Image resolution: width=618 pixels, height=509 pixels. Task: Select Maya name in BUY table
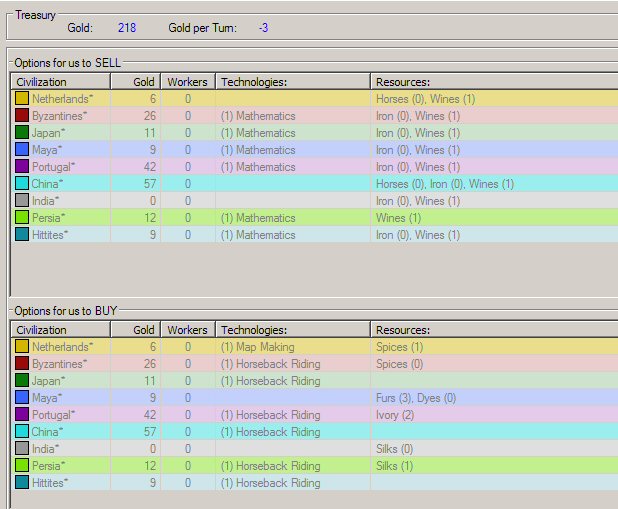47,397
